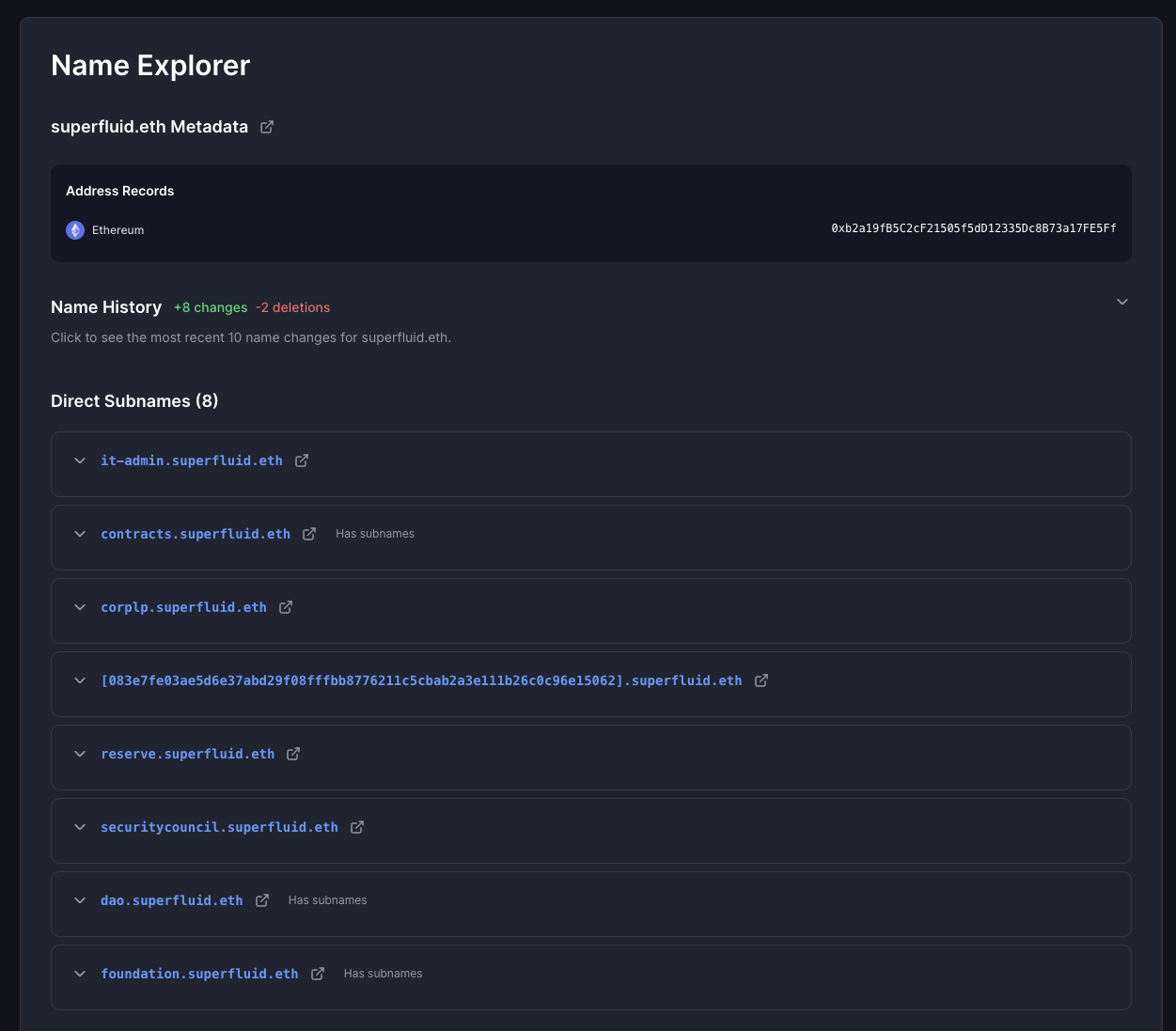Open external link icon for securitycouncil.superfluid.eth
1176x1031 pixels.
(357, 827)
